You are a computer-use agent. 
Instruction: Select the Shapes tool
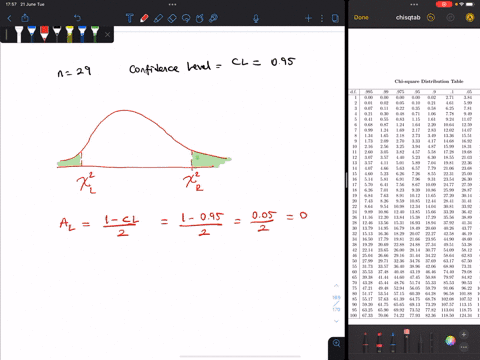(200, 18)
